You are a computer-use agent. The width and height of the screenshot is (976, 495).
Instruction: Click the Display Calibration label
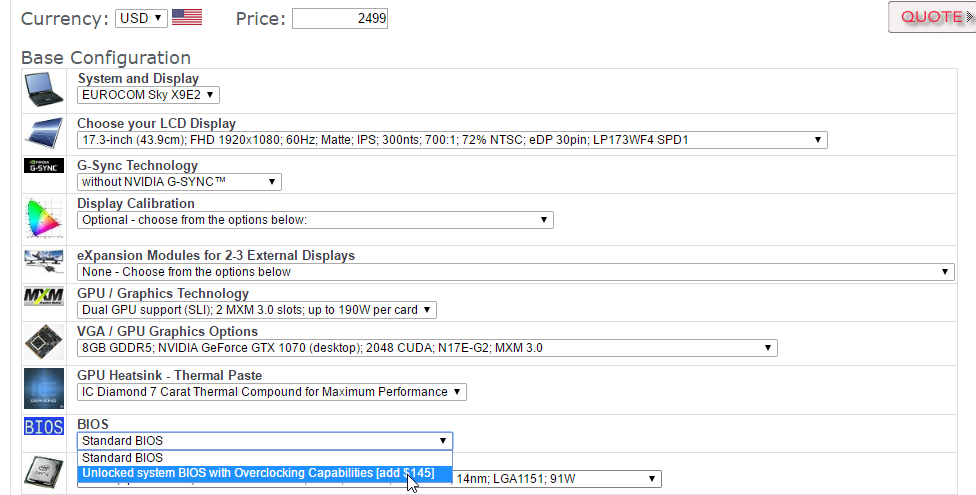tap(136, 204)
